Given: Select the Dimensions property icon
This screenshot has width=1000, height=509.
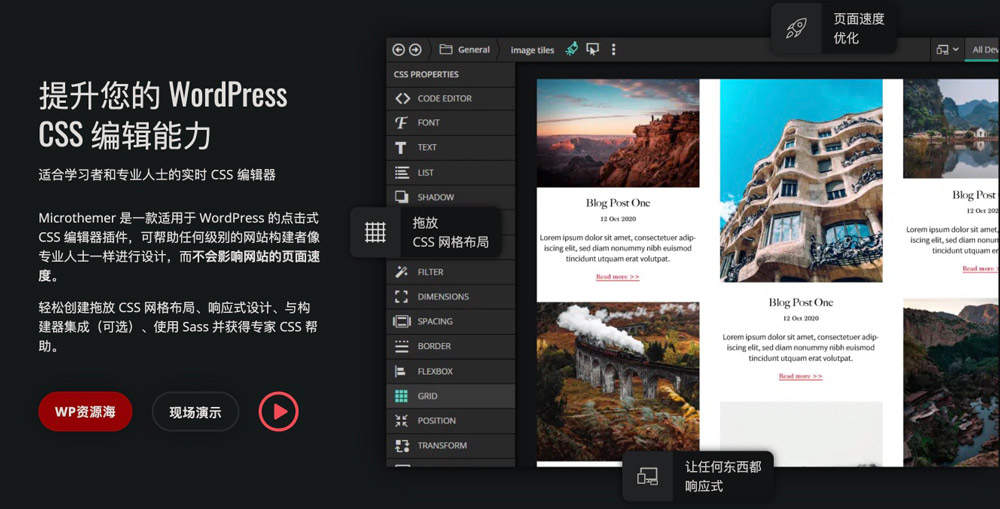Looking at the screenshot, I should (x=401, y=297).
